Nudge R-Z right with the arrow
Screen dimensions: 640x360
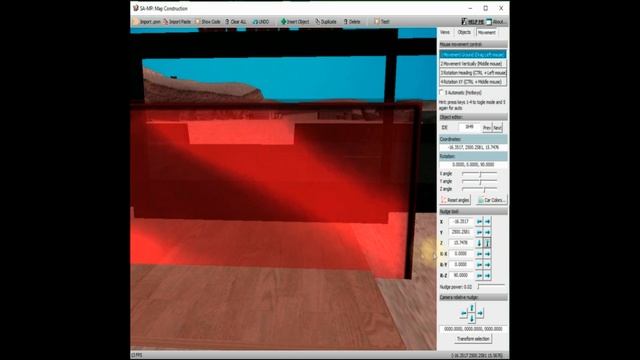487,276
